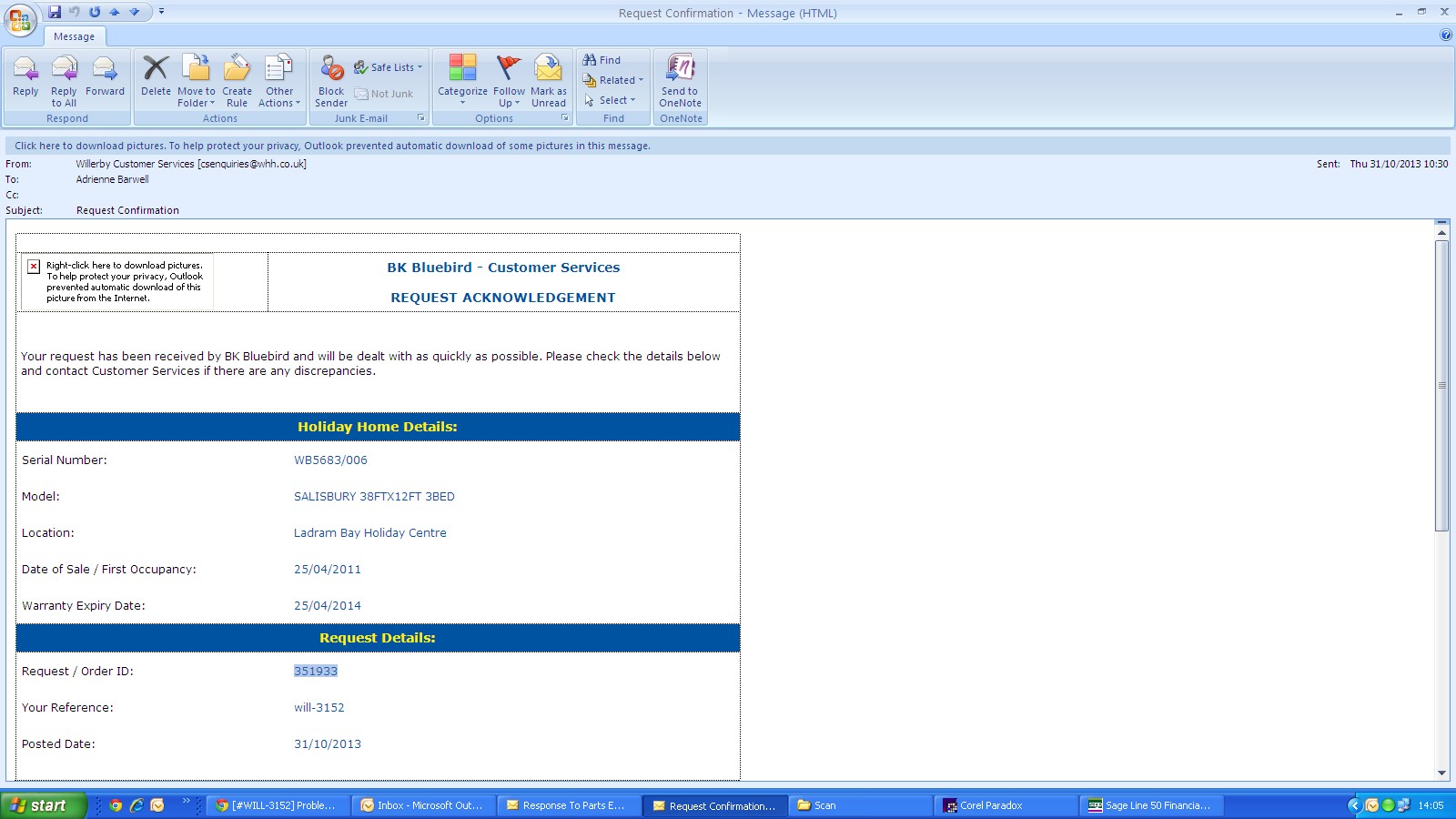Viewport: 1456px width, 819px height.
Task: Click the blocked picture placeholder
Action: coord(117,282)
